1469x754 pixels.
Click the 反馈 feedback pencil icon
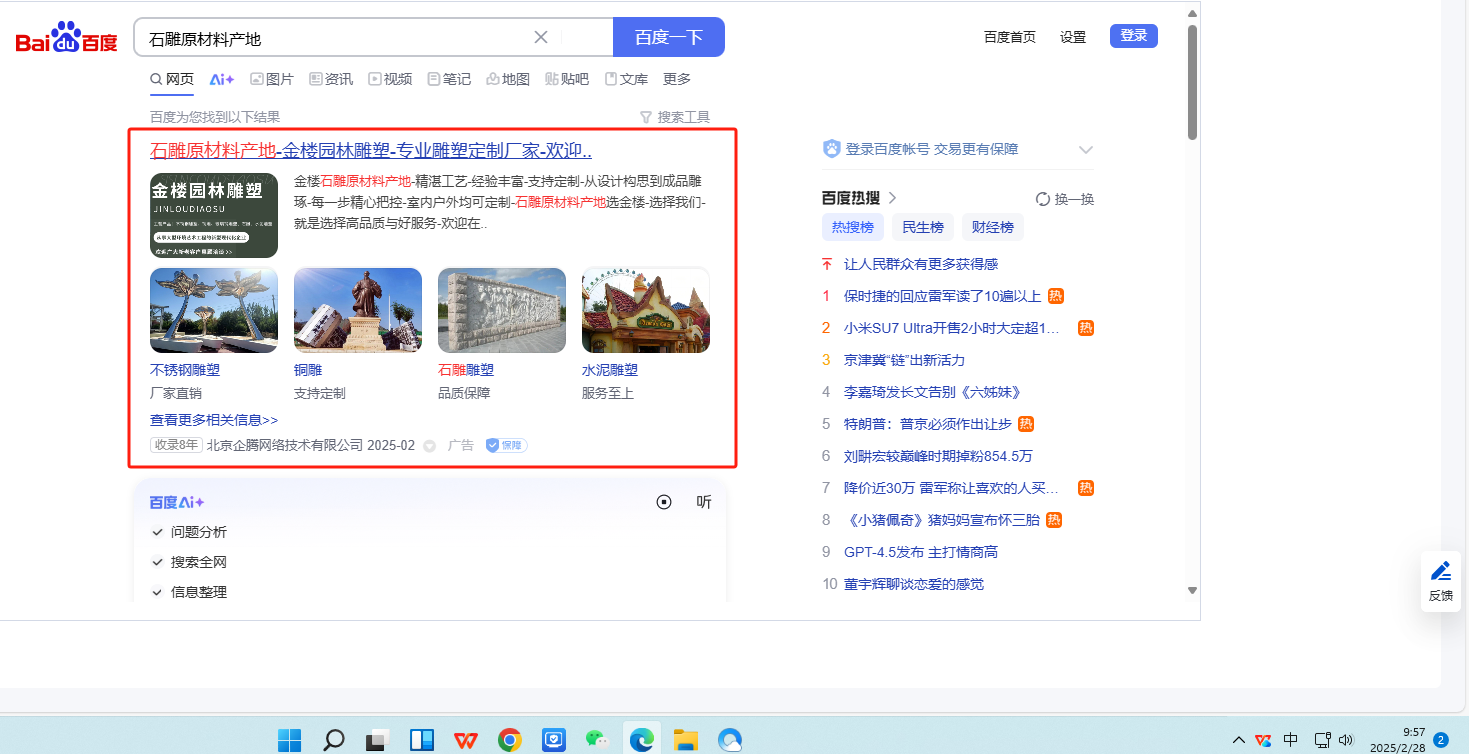(1440, 571)
